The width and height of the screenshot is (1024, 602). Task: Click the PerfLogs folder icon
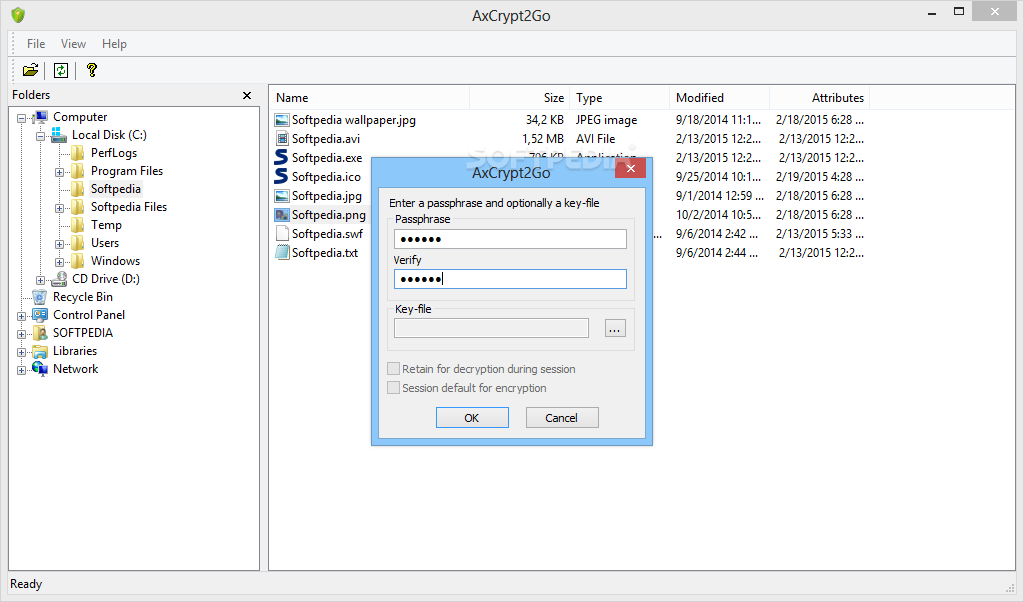pos(78,153)
